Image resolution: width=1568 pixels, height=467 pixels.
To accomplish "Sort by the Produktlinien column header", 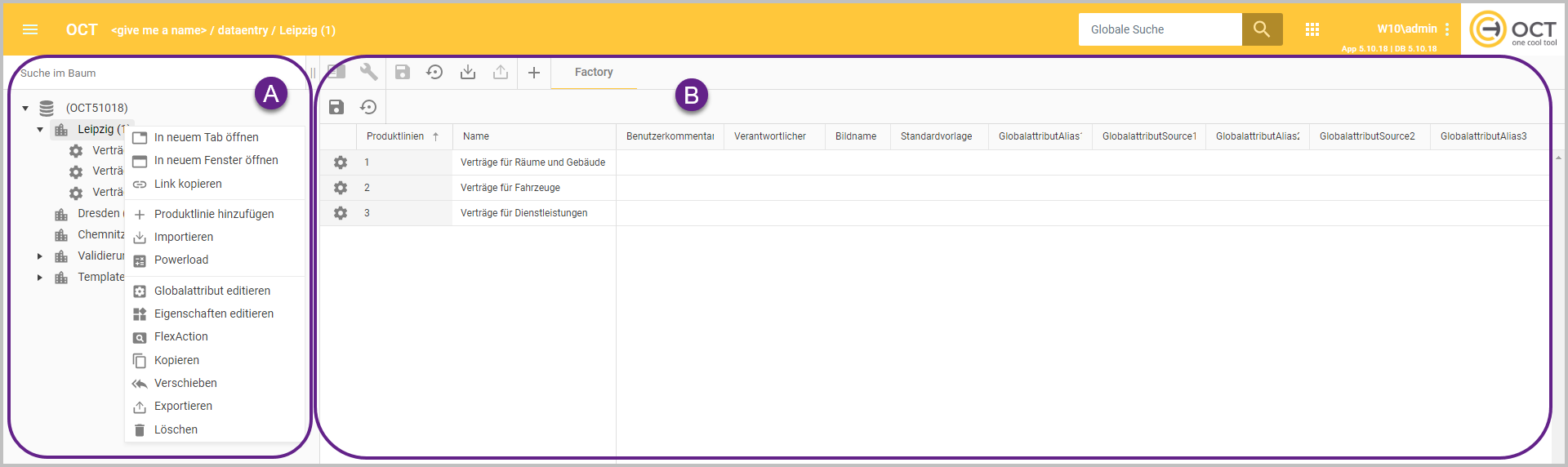I will [x=395, y=136].
